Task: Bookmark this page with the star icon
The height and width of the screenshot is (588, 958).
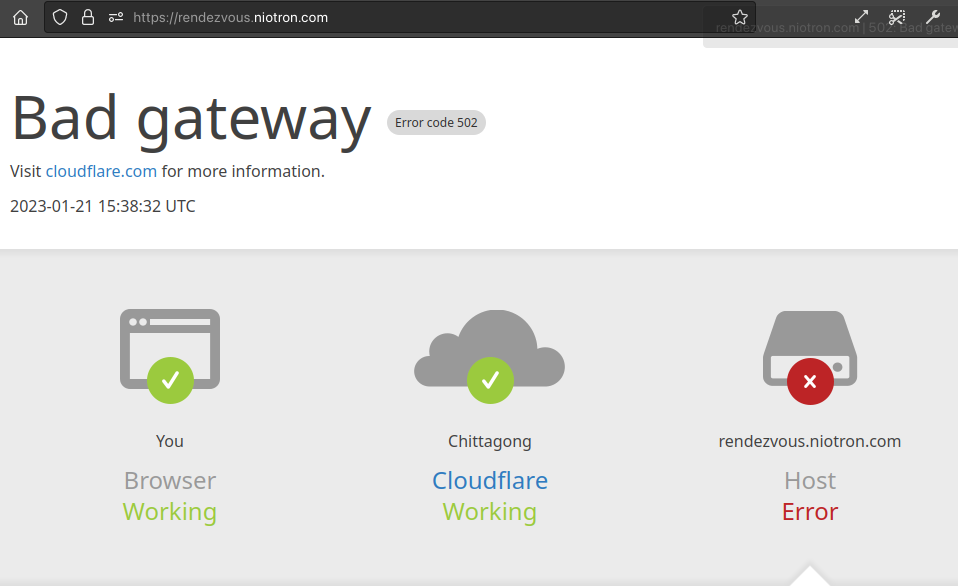Action: point(740,17)
